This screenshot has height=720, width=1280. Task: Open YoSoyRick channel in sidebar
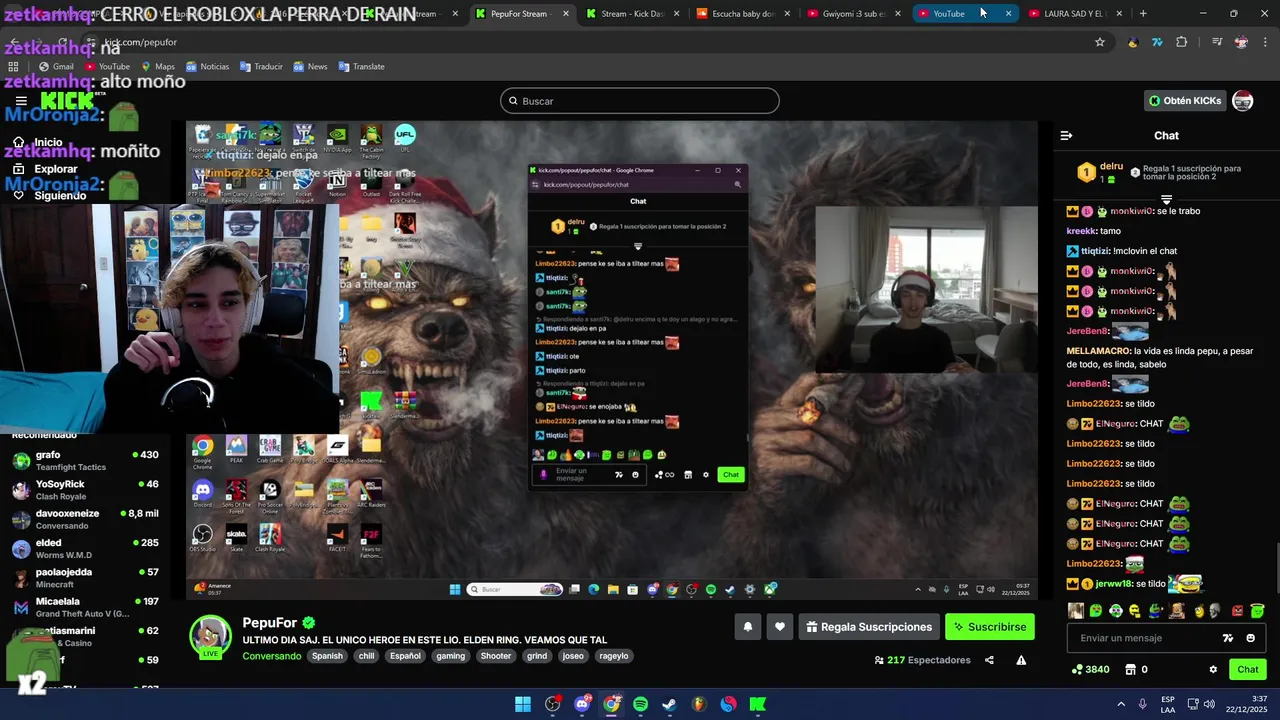(x=85, y=490)
